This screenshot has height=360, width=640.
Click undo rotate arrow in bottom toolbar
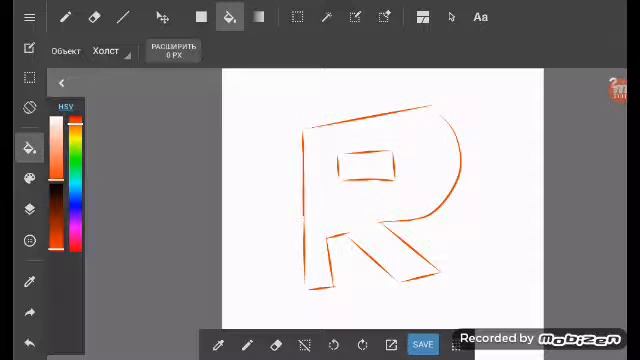click(333, 345)
